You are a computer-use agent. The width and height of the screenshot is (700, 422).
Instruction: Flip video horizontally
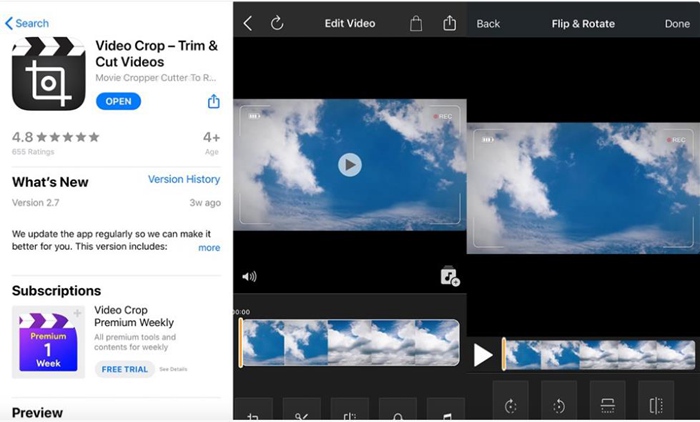655,405
